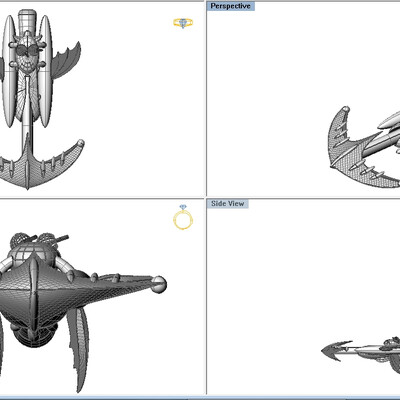Select the large sphere tip in lower-left viewport
Image resolution: width=400 pixels, height=400 pixels.
click(x=159, y=285)
